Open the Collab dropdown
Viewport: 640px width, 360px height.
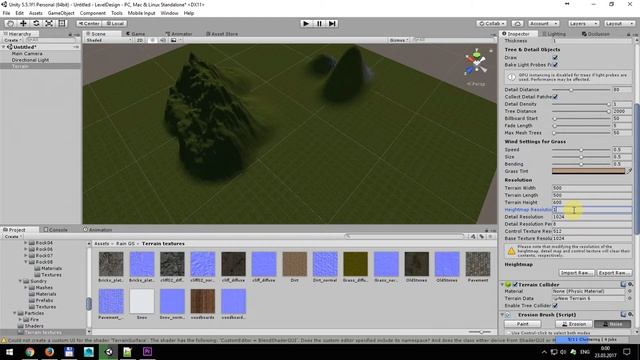492,23
